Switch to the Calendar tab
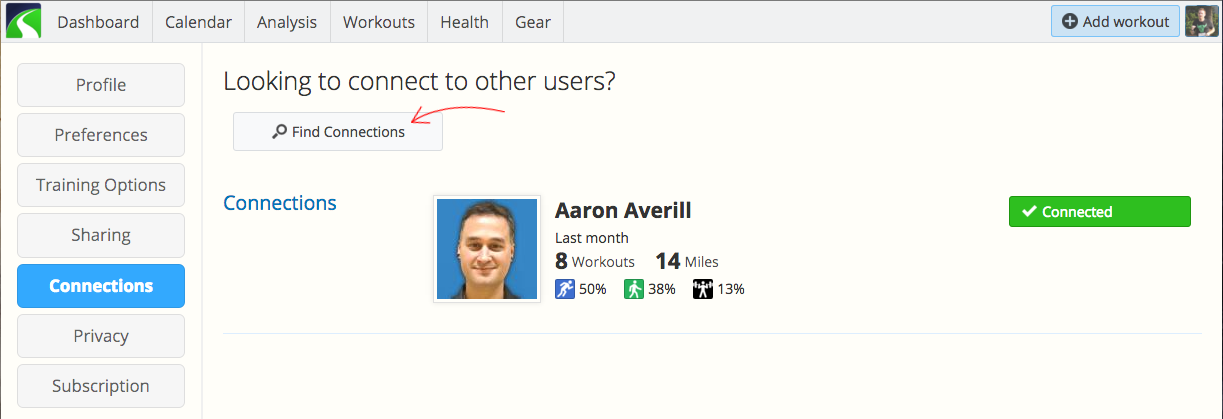 point(198,22)
